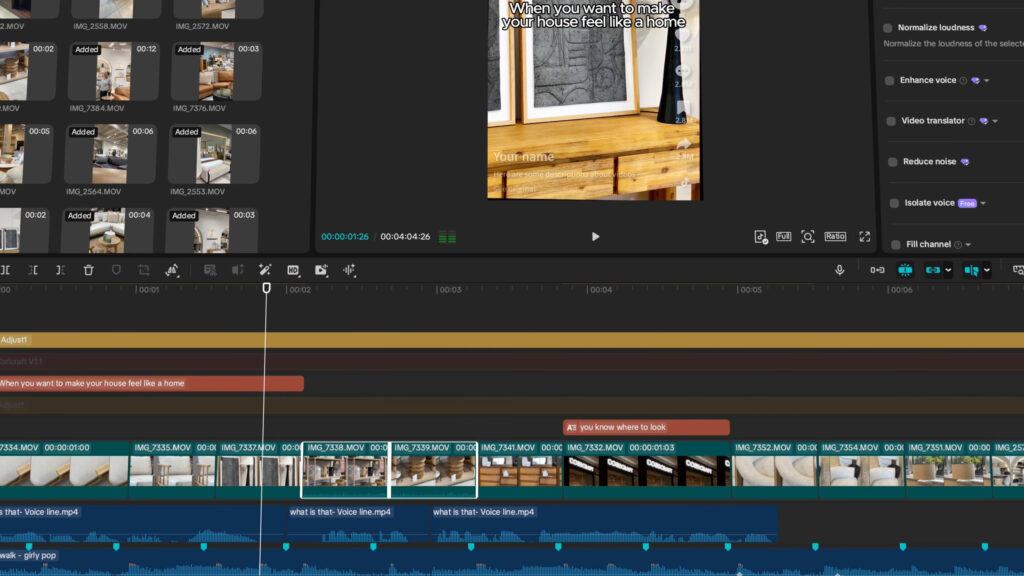Image resolution: width=1024 pixels, height=576 pixels.
Task: Select the Adjust1 yellow adjustment track
Action: [x=512, y=340]
